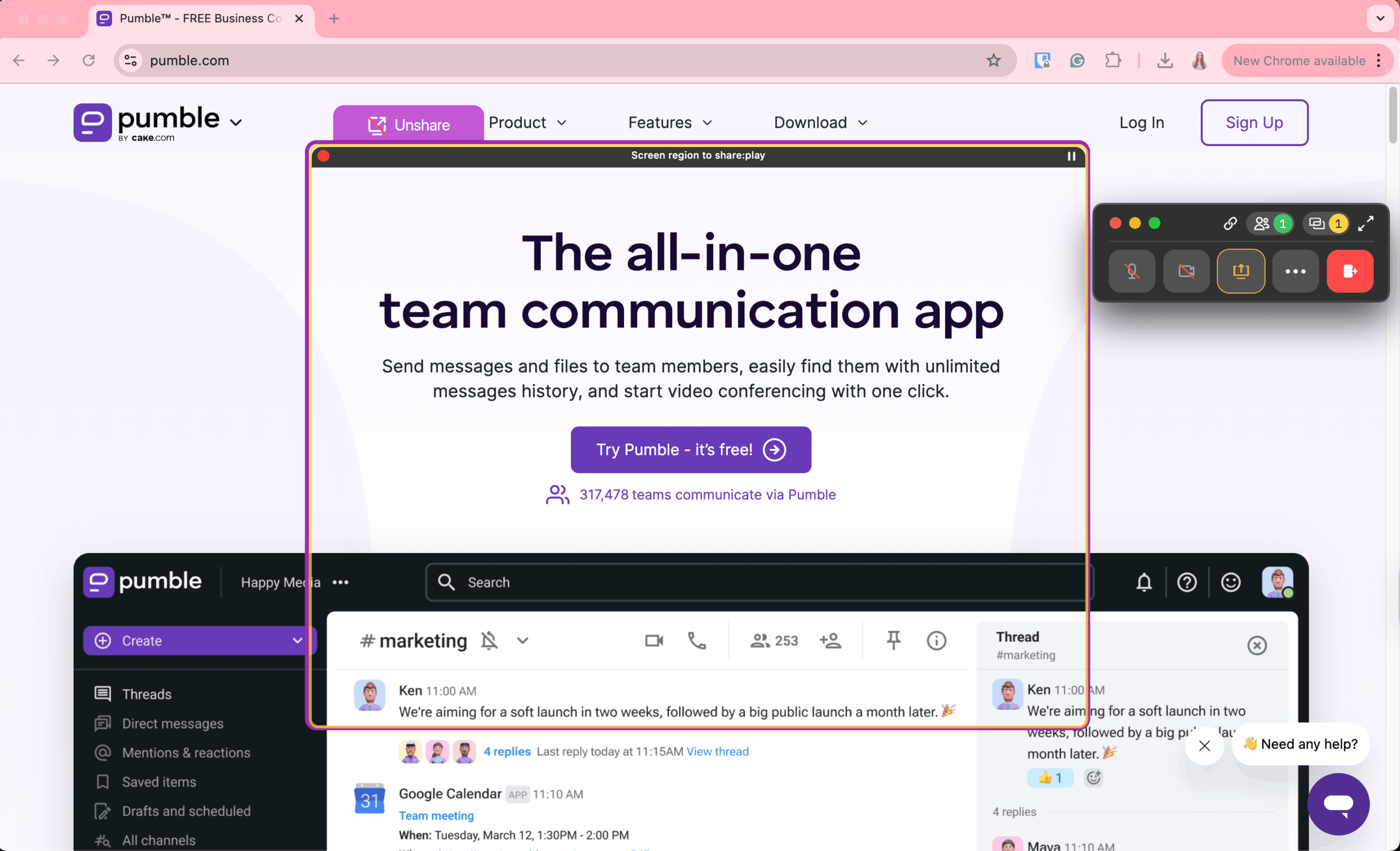Click the copy meeting link icon

1229,223
